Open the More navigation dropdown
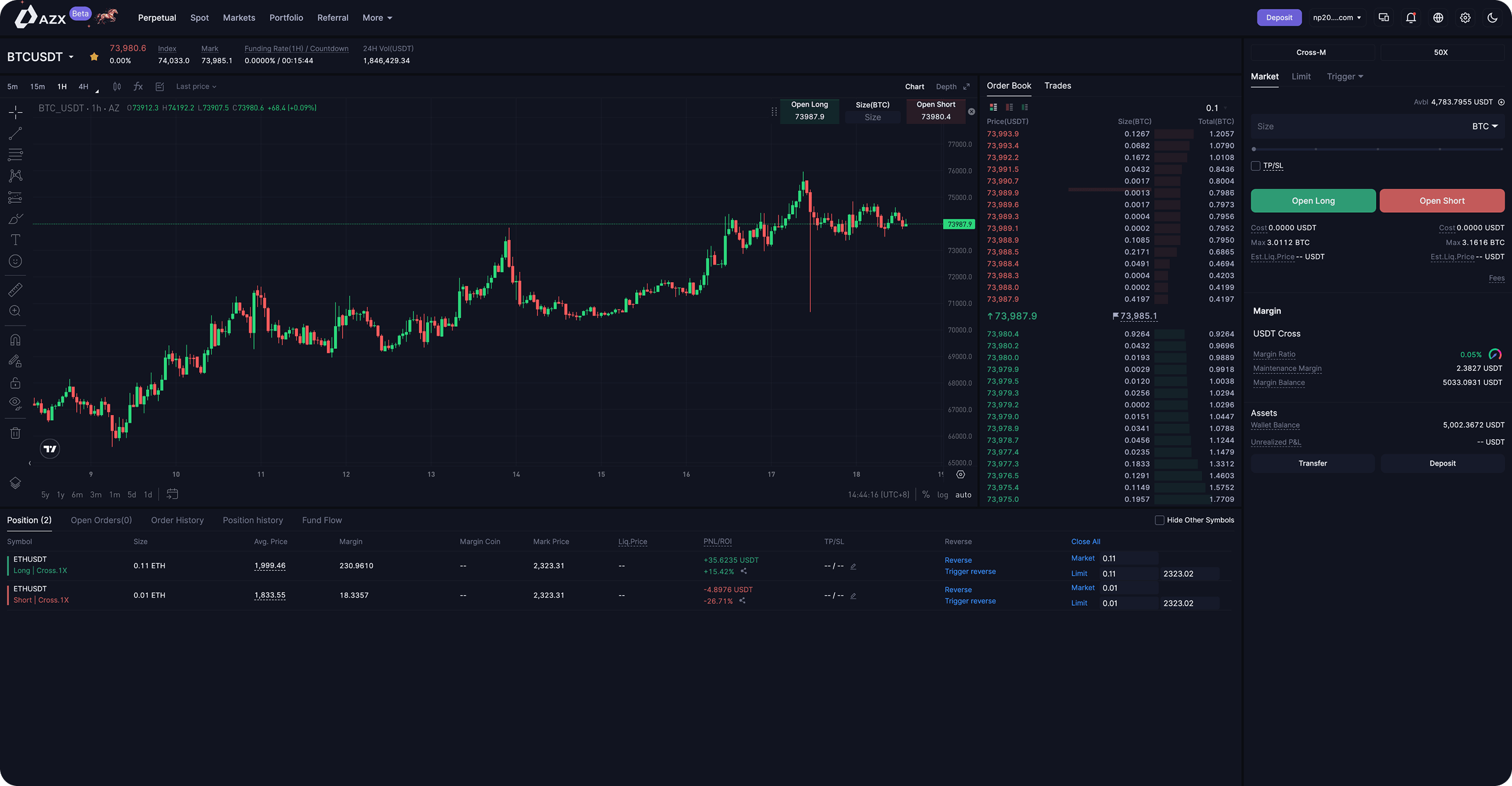 377,18
